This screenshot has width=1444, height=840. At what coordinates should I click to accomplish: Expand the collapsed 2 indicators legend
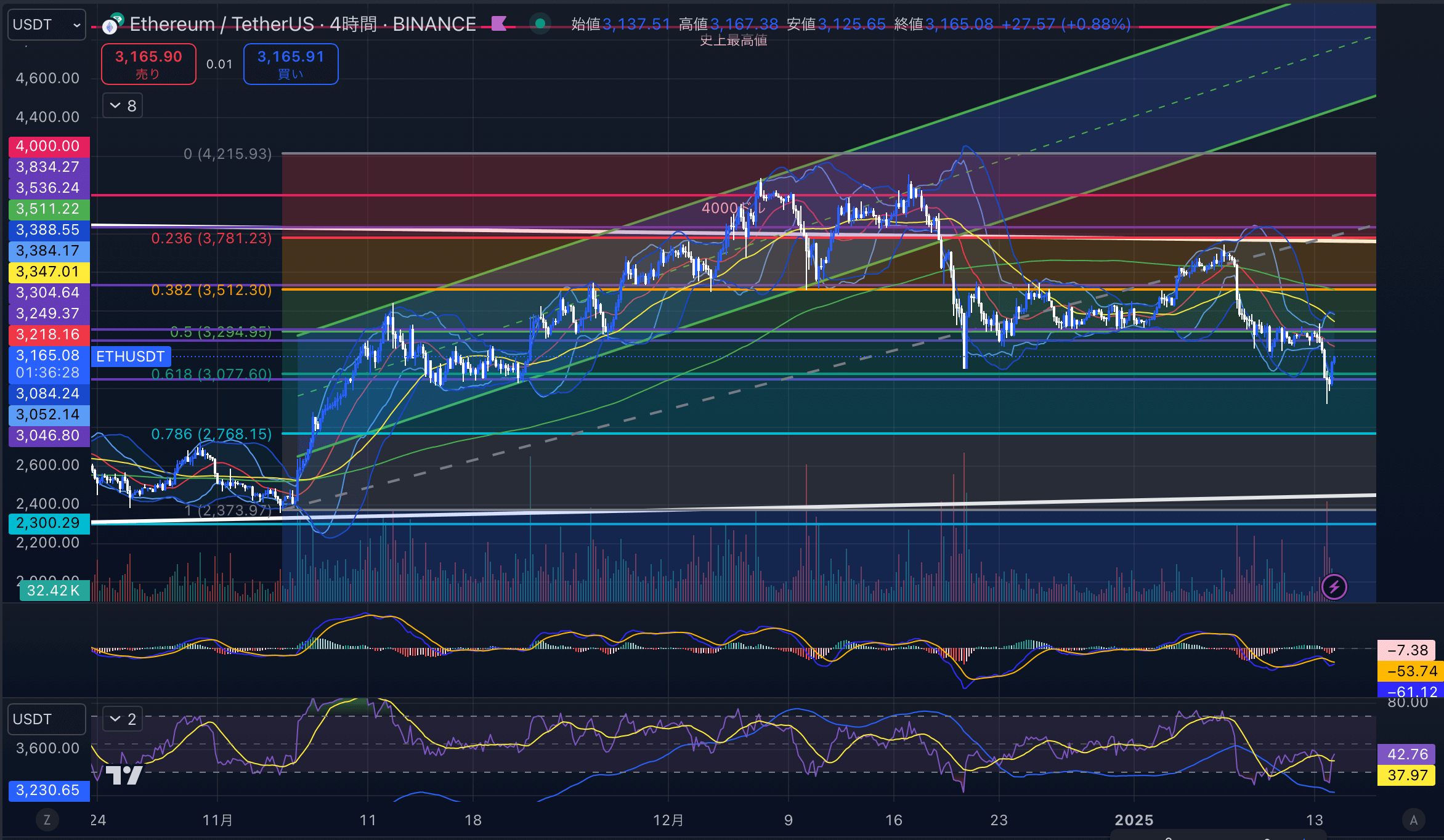(123, 719)
